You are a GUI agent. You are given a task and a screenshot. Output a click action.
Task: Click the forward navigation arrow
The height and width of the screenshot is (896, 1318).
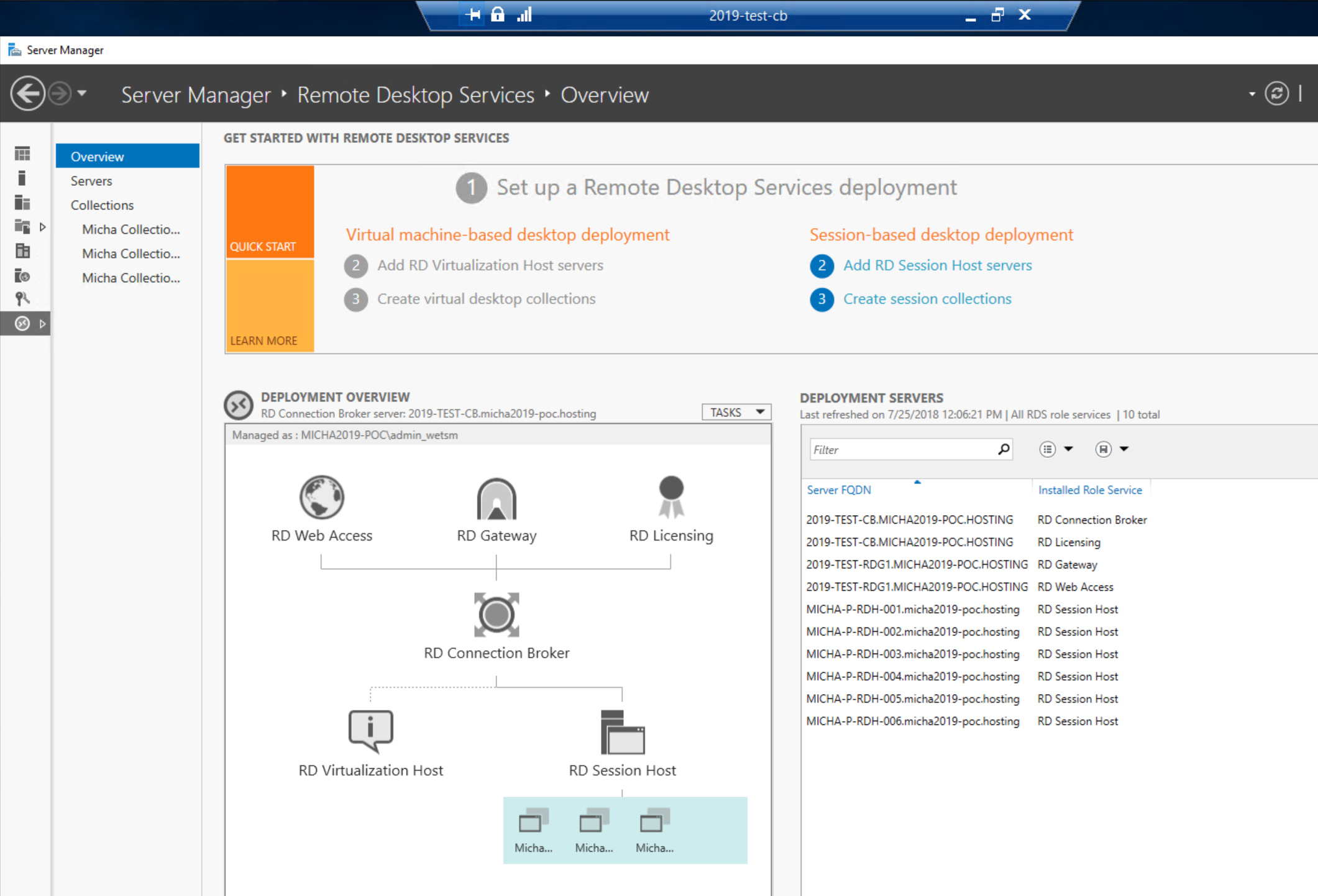click(60, 94)
